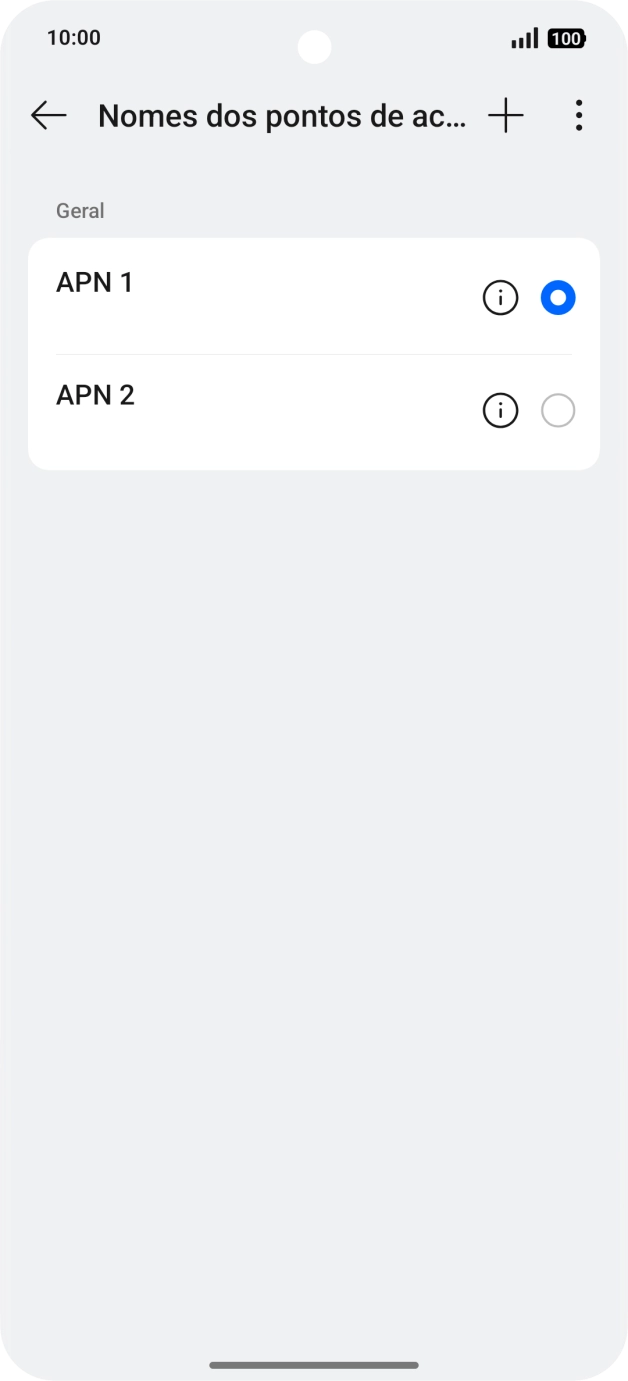This screenshot has width=628, height=1381.
Task: Open the three-dot more options menu
Action: (x=579, y=116)
